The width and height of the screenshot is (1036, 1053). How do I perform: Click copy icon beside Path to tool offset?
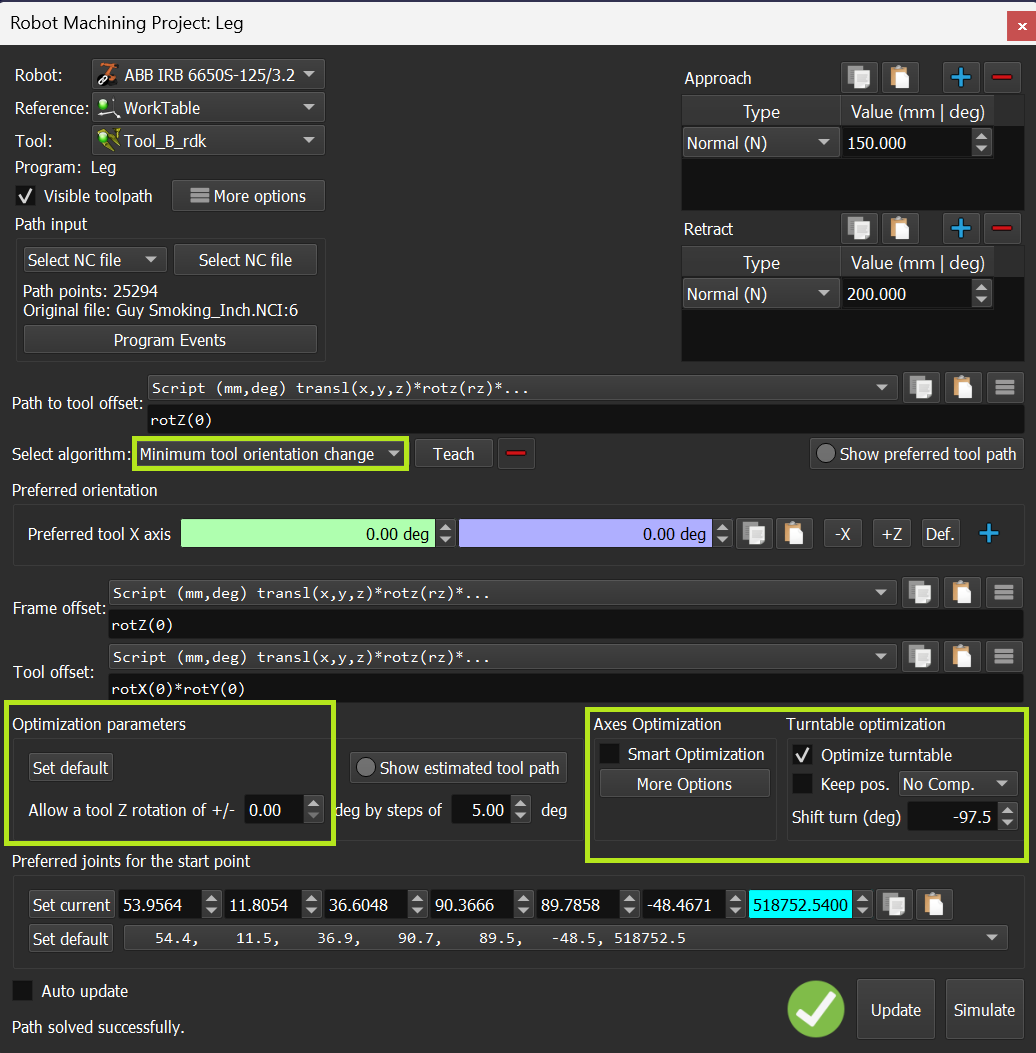point(920,388)
